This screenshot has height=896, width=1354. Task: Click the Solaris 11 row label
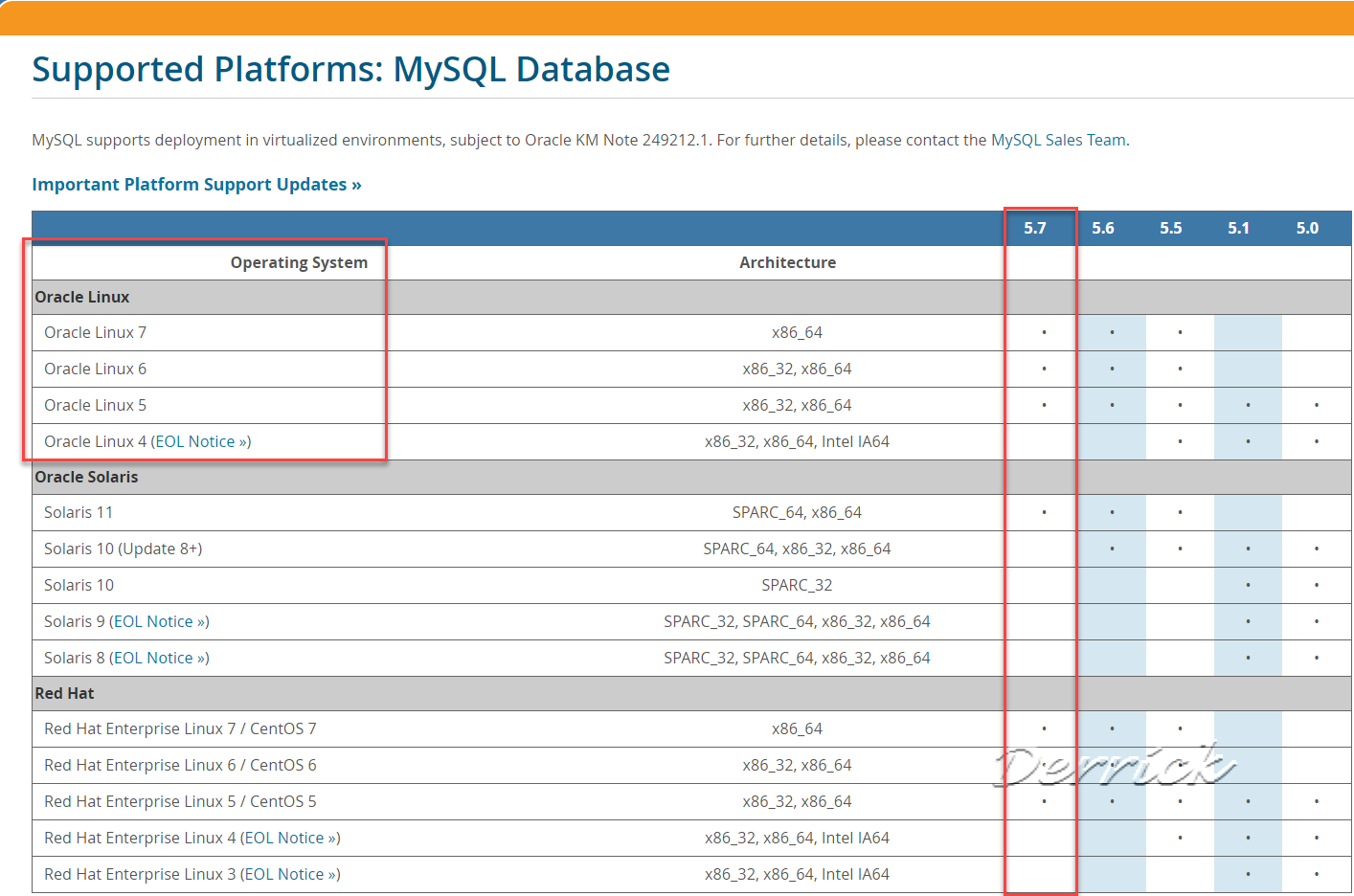pyautogui.click(x=79, y=512)
